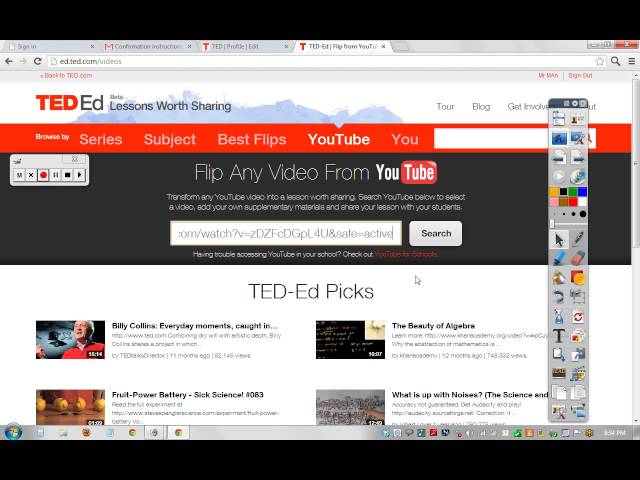Click the ExpressPoll globe icon in toolbox
The image size is (640, 480).
pyautogui.click(x=577, y=176)
